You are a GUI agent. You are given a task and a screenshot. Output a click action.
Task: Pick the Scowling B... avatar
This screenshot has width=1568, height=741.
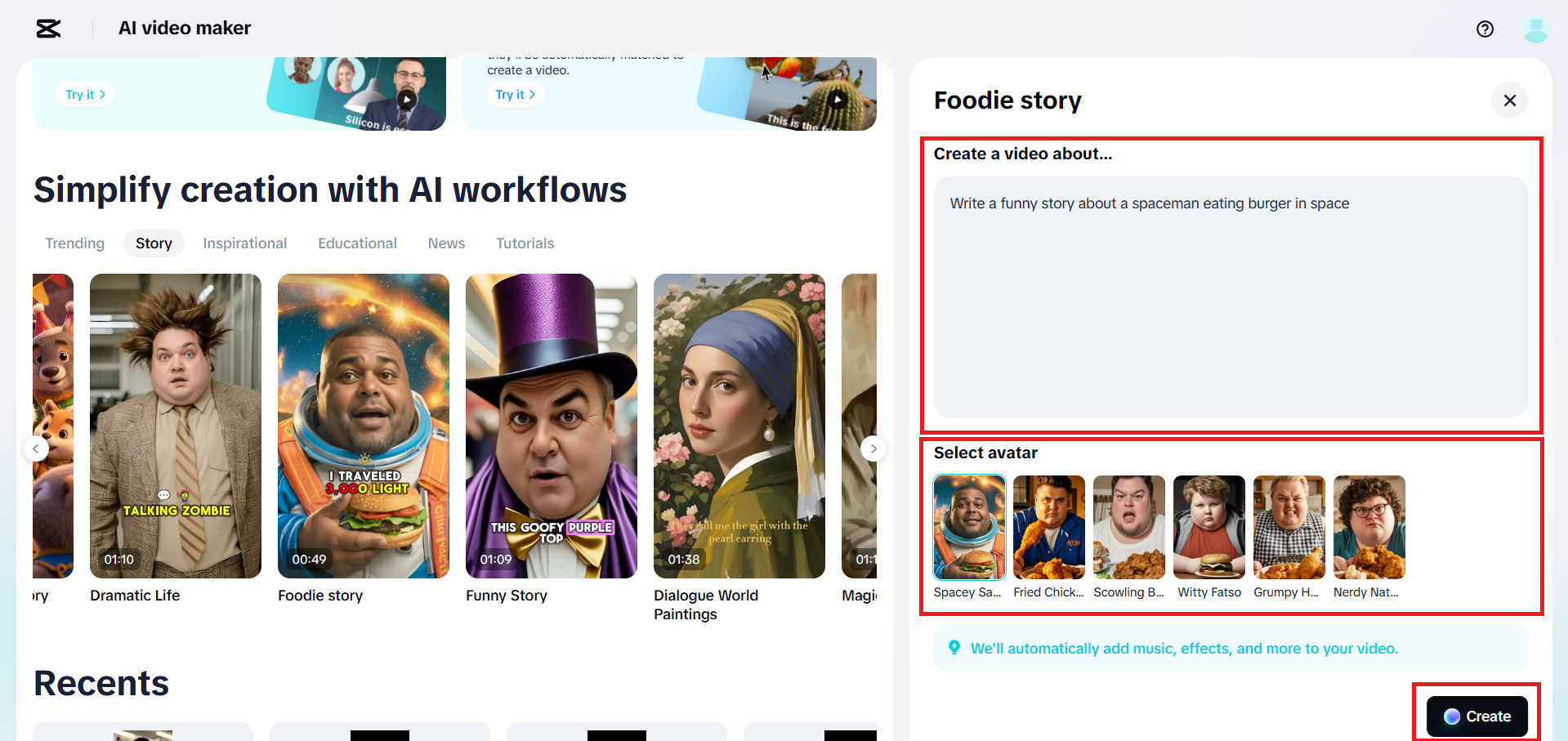[x=1129, y=528]
